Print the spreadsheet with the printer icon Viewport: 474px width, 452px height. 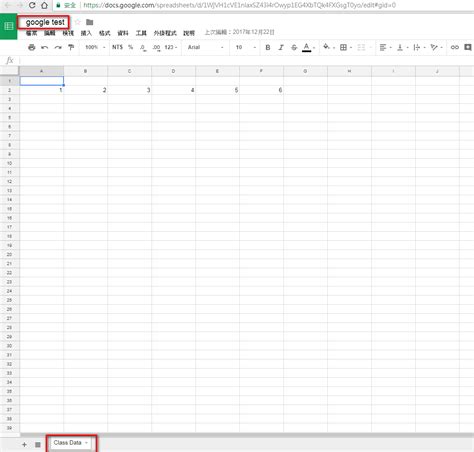pyautogui.click(x=32, y=47)
